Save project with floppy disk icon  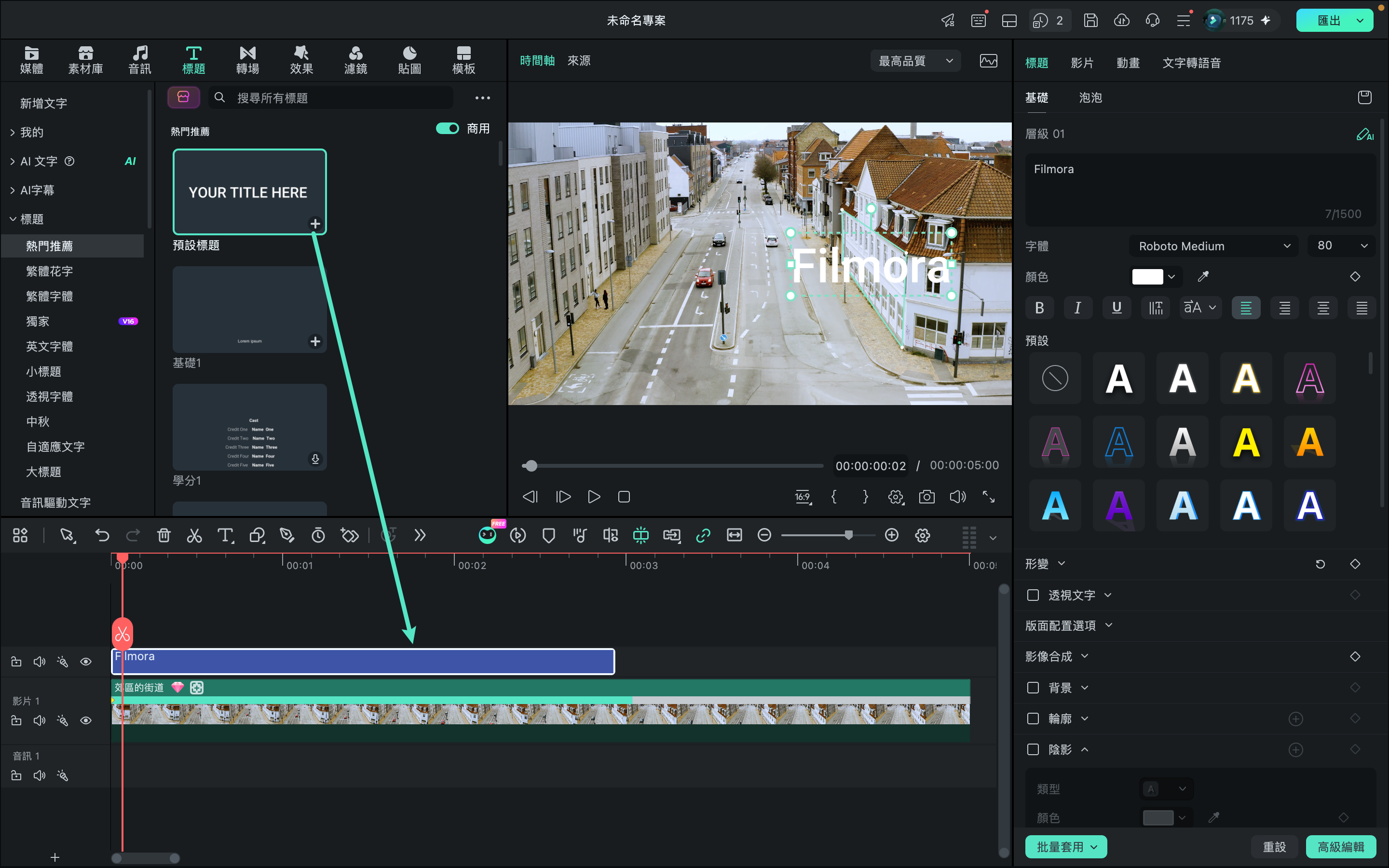coord(1090,21)
